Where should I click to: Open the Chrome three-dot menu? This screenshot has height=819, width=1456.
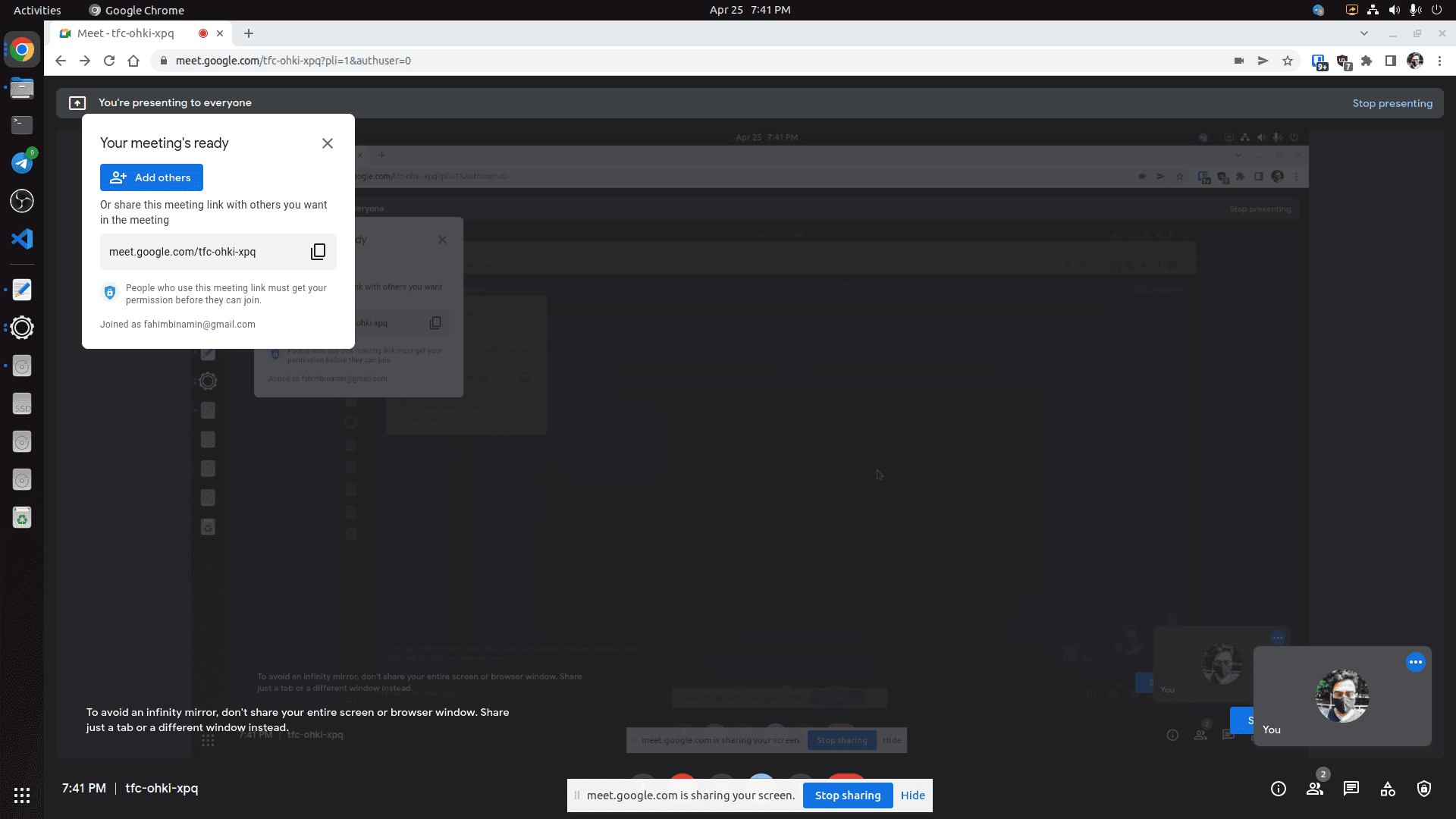point(1439,61)
